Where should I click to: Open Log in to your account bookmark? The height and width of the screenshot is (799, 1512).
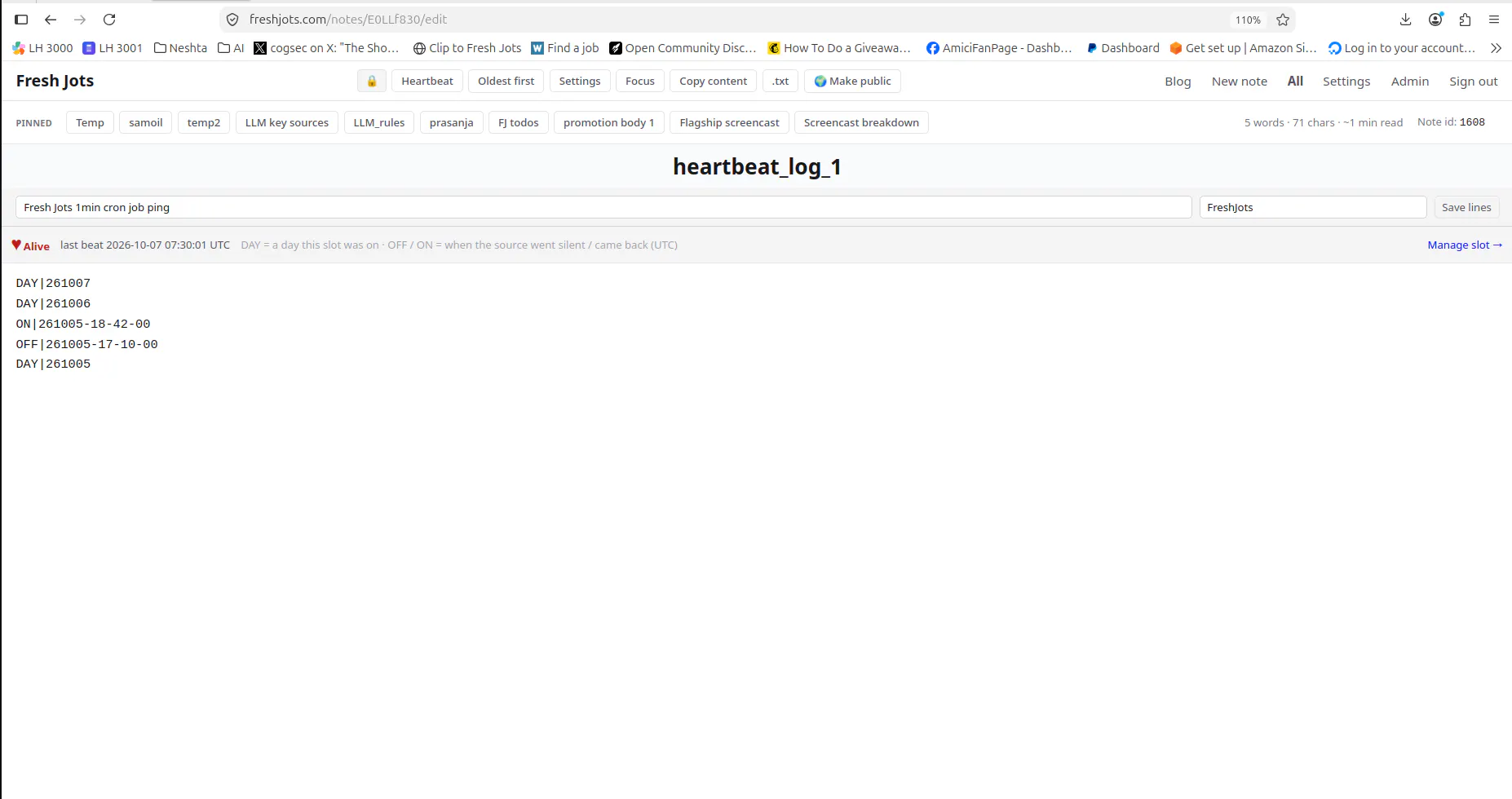click(x=1402, y=48)
